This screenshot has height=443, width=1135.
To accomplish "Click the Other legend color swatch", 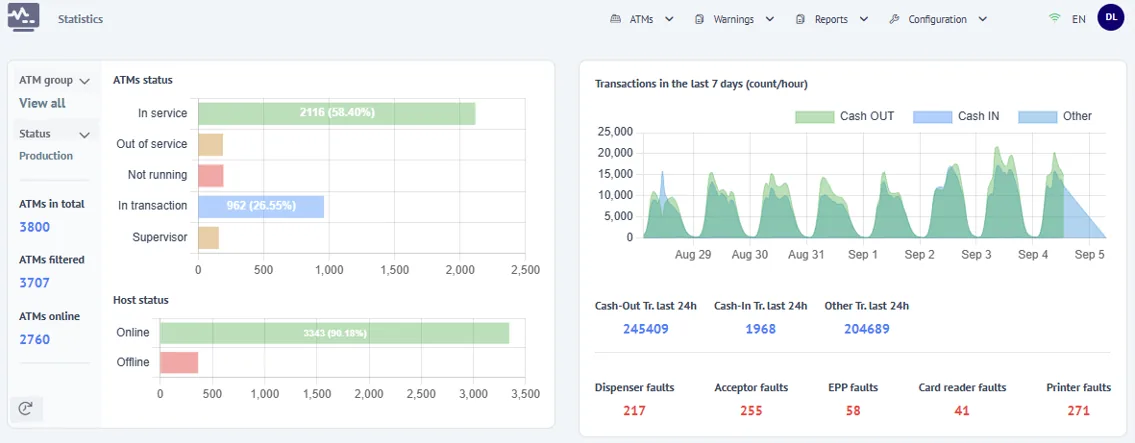I will pos(1038,116).
